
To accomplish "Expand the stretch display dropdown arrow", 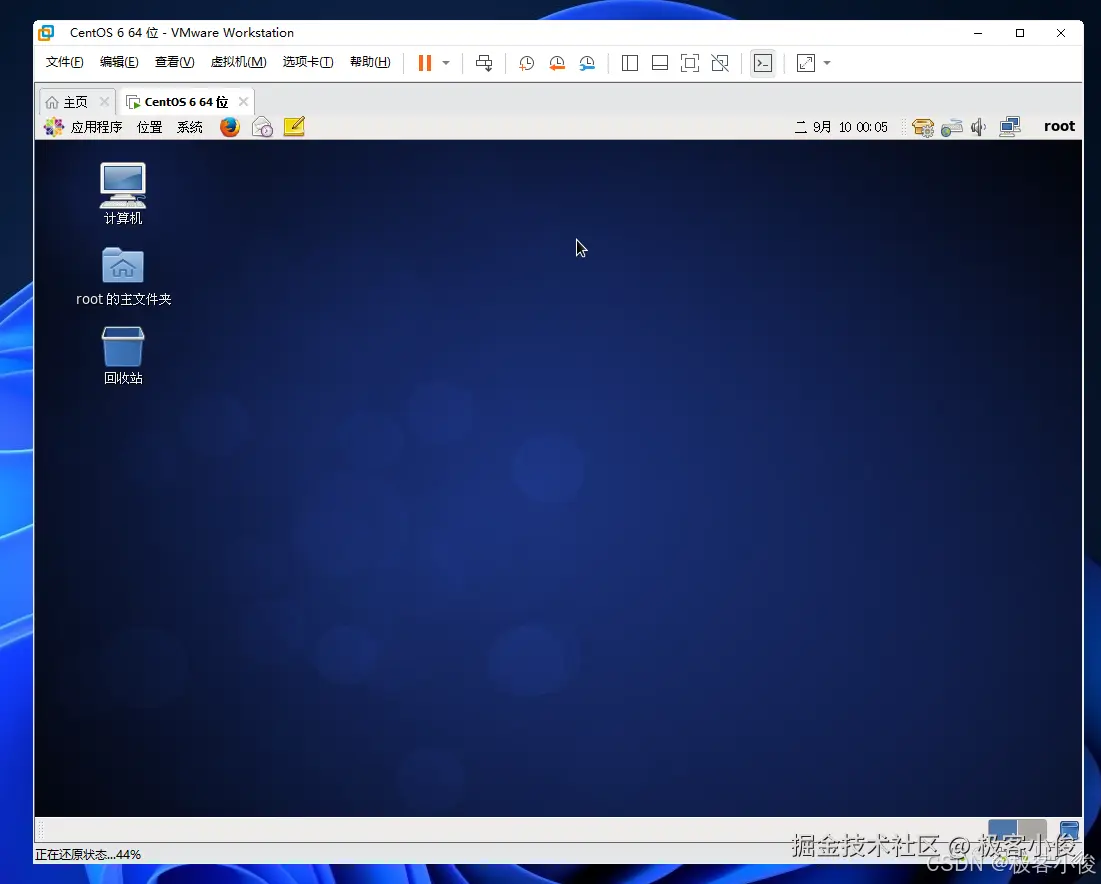I will click(827, 63).
